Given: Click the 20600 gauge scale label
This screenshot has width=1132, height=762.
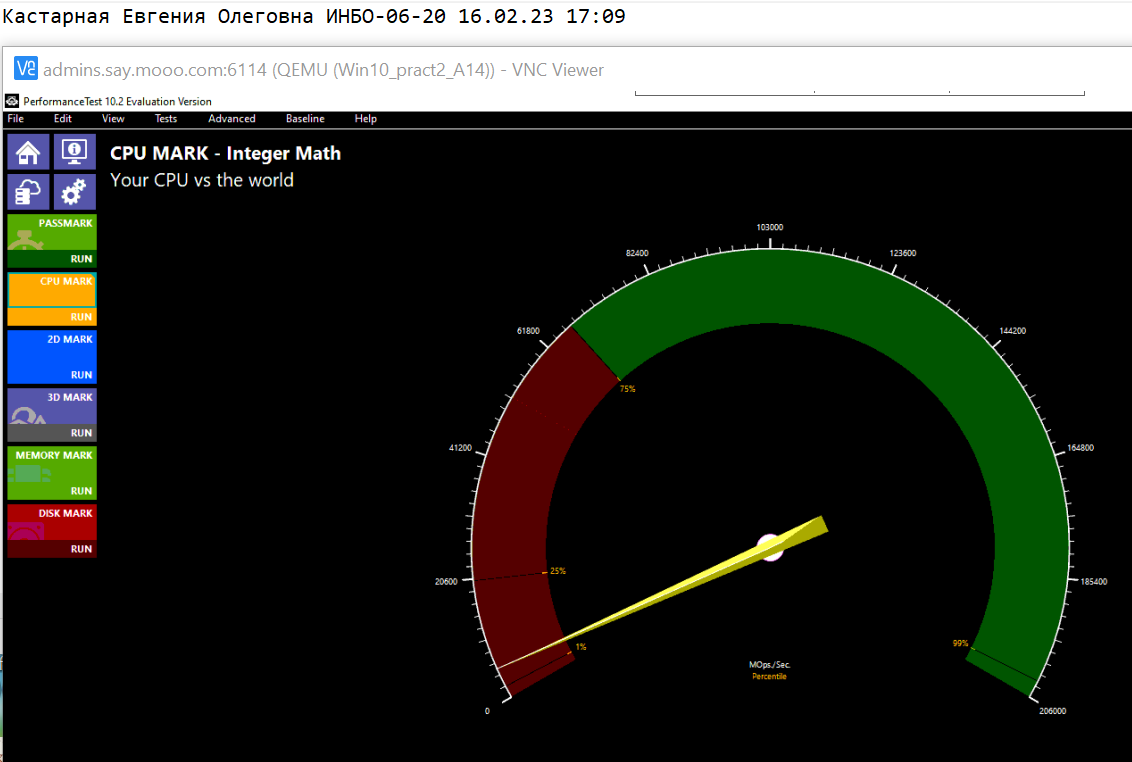Looking at the screenshot, I should coord(445,581).
